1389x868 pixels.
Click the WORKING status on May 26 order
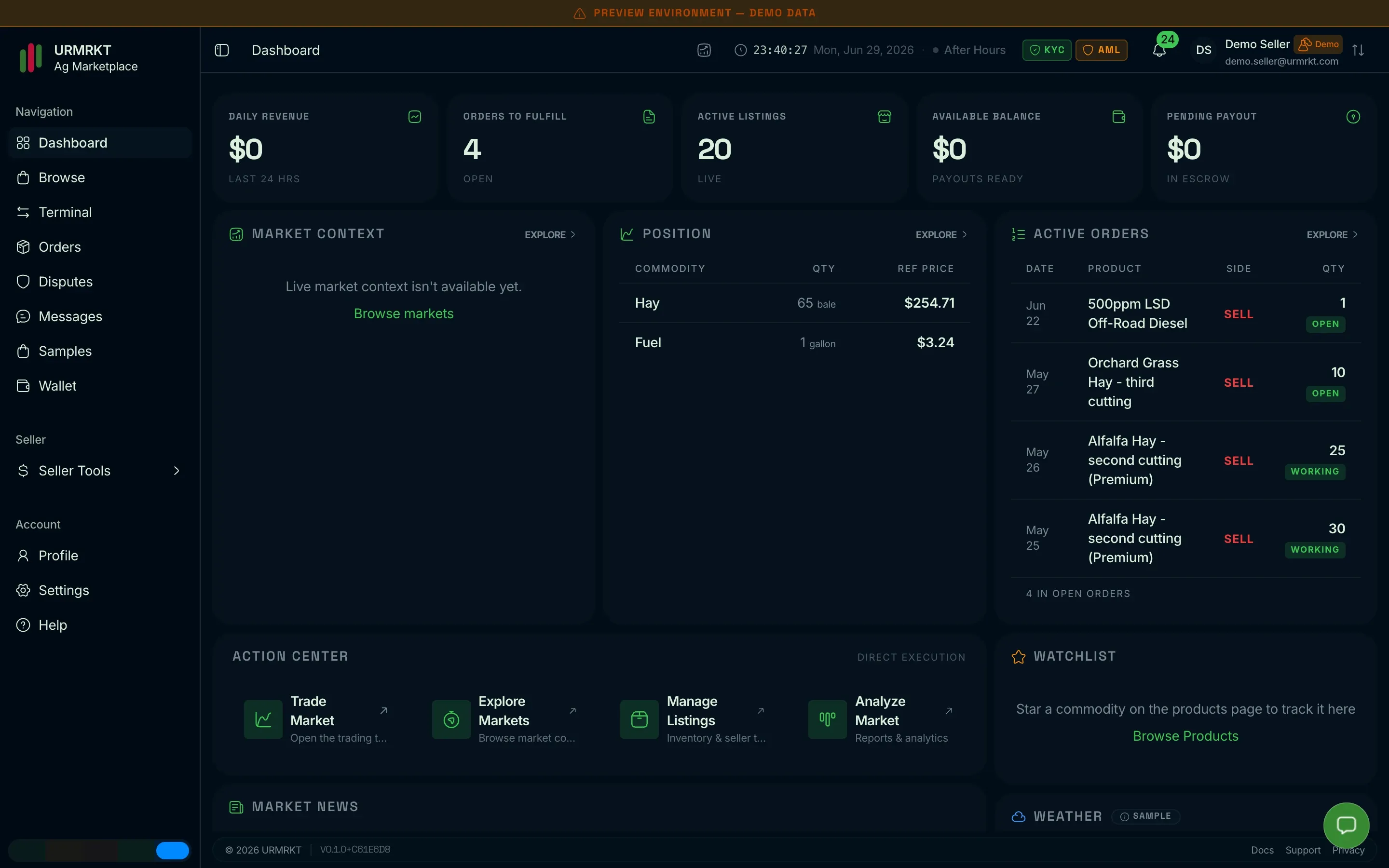click(x=1314, y=472)
